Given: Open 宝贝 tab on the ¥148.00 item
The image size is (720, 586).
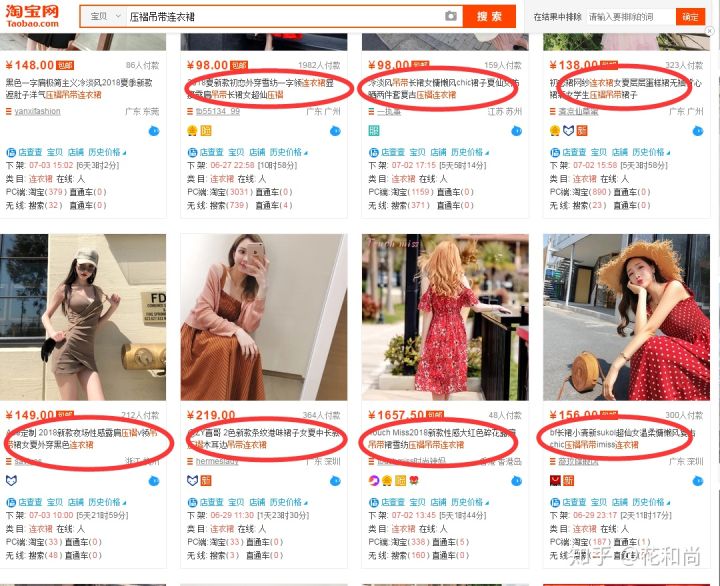Looking at the screenshot, I should point(55,152).
